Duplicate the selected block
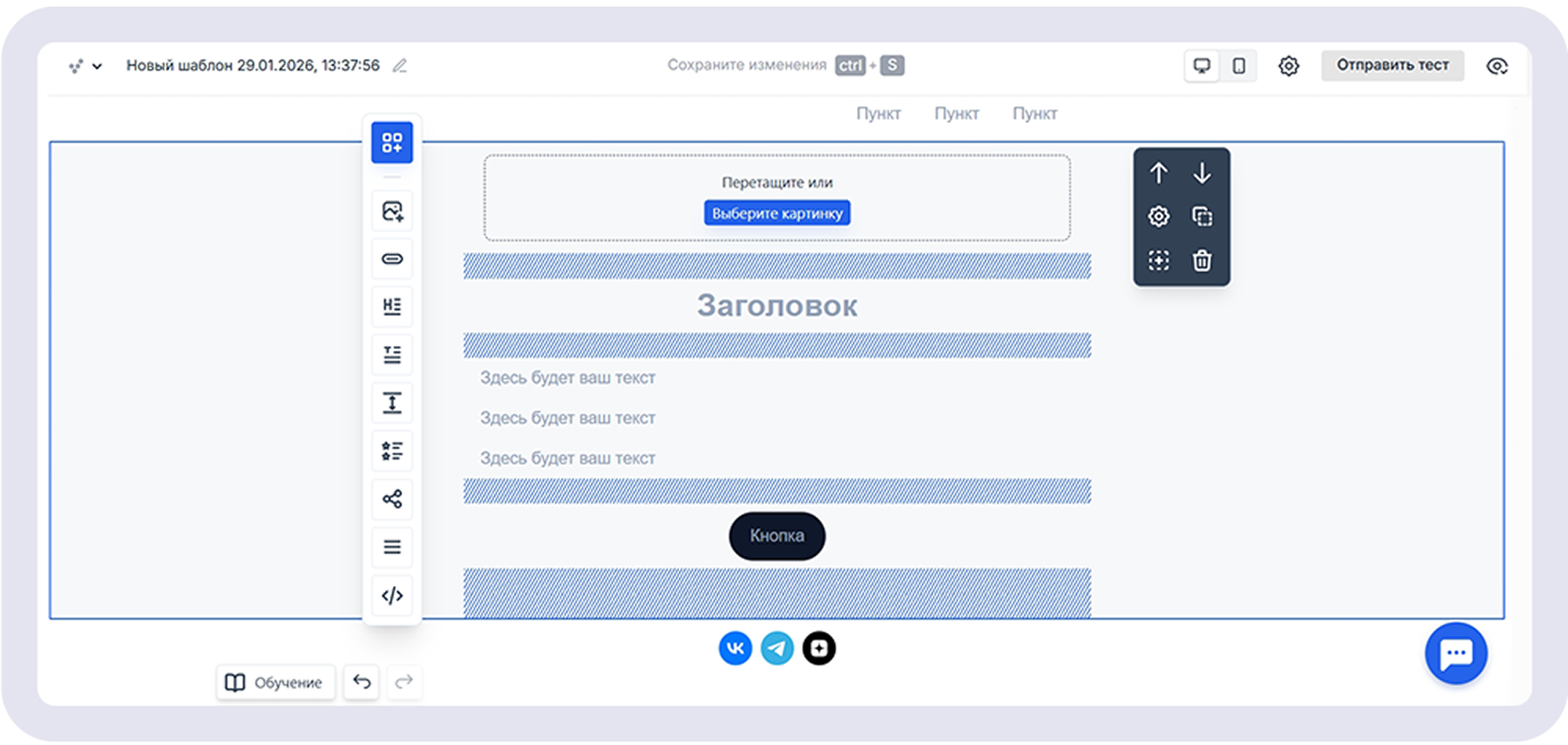 (1203, 216)
